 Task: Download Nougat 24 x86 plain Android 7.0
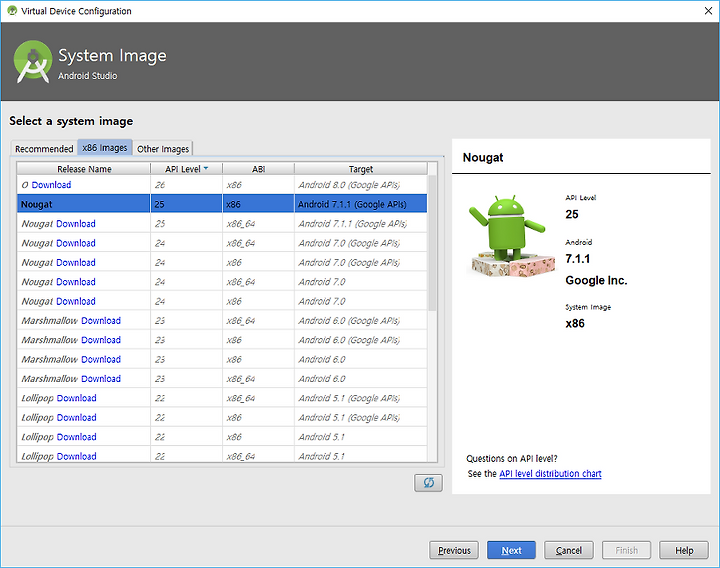point(76,301)
